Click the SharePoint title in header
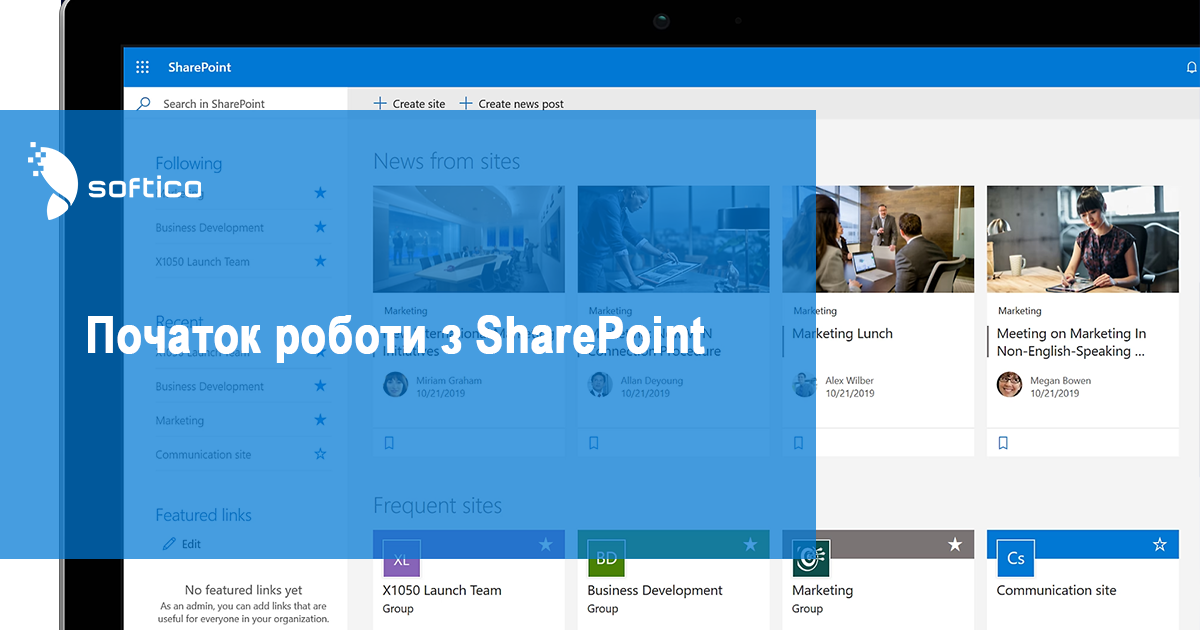The width and height of the screenshot is (1200, 630). (x=199, y=67)
